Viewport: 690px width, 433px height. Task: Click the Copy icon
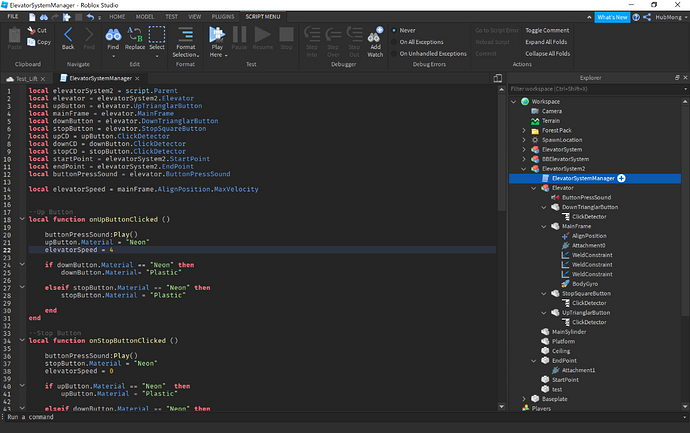(31, 42)
